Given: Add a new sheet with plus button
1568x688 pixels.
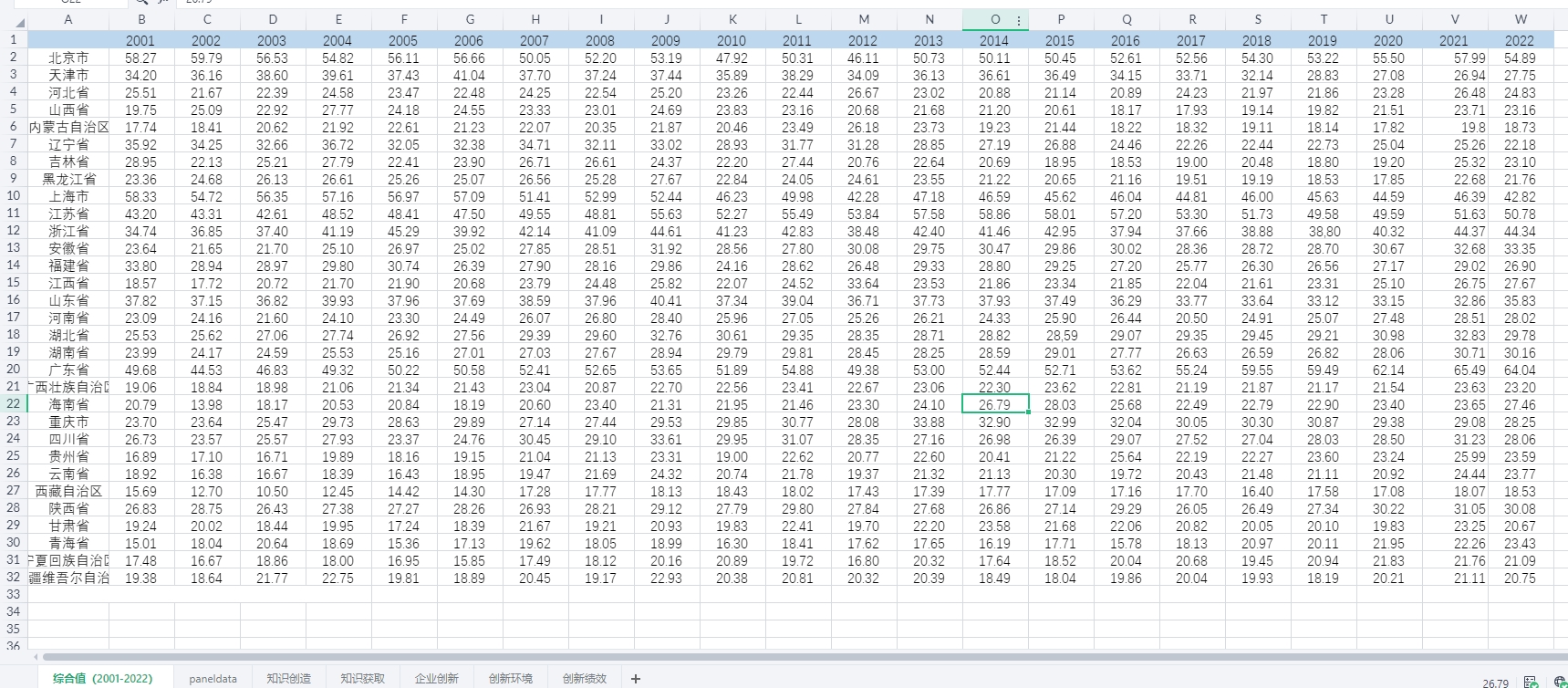Looking at the screenshot, I should tap(636, 679).
